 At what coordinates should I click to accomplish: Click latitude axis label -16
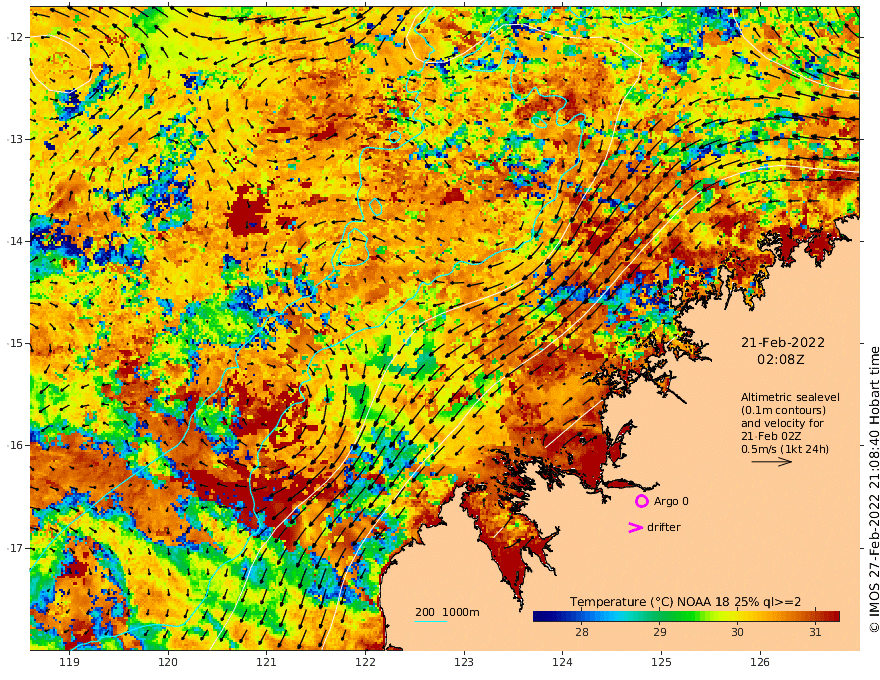(15, 445)
